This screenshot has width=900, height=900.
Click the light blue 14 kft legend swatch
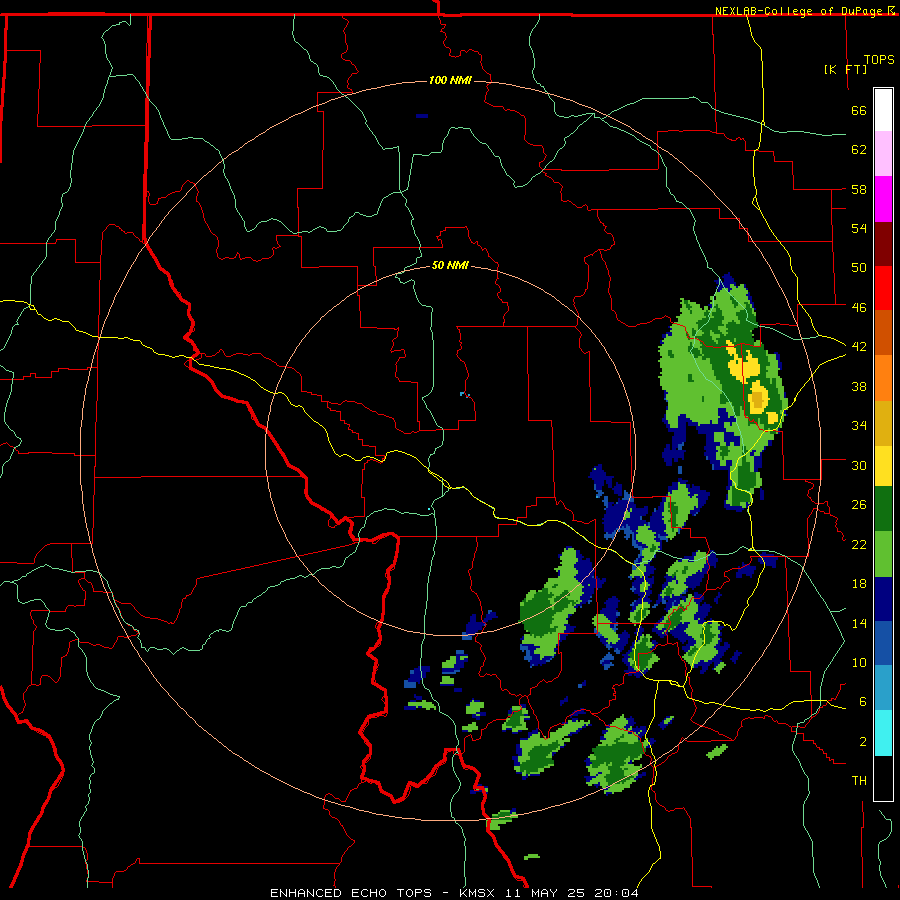tap(883, 687)
